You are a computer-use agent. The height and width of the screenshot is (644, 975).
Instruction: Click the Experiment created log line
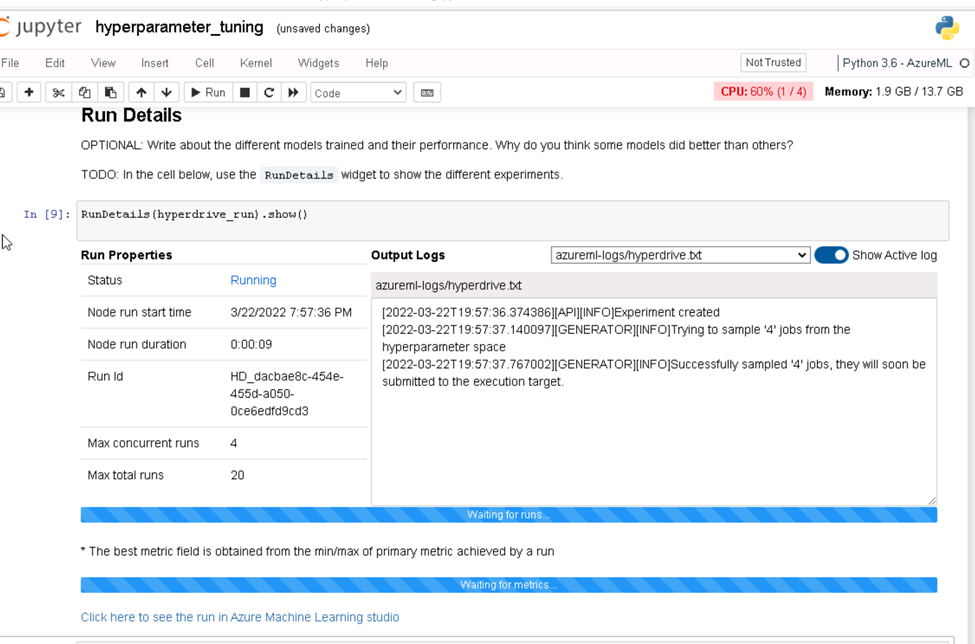[x=550, y=313]
